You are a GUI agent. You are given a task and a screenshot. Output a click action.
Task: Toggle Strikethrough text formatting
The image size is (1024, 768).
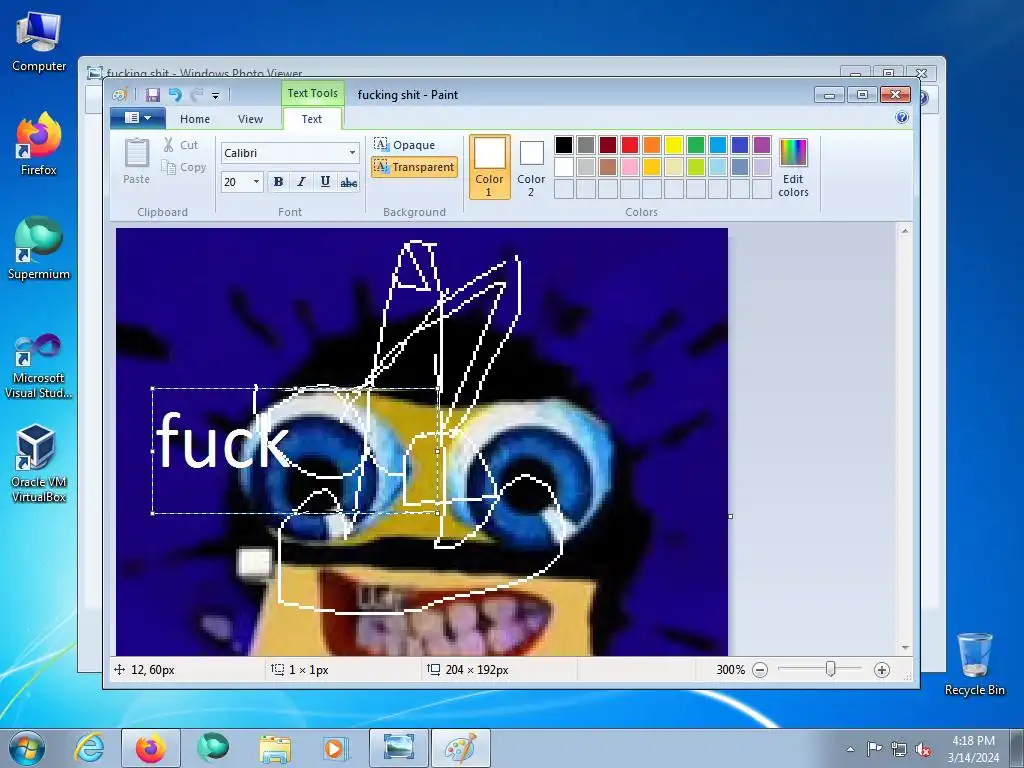(x=349, y=182)
